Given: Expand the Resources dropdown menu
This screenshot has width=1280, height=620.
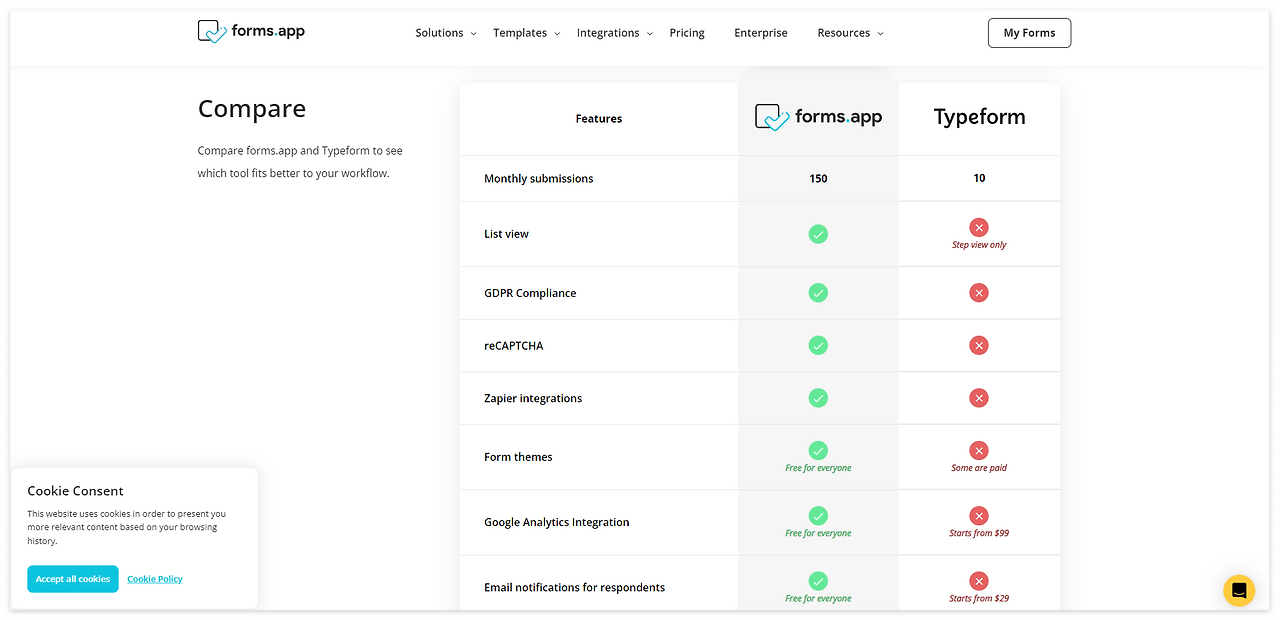Looking at the screenshot, I should [851, 33].
